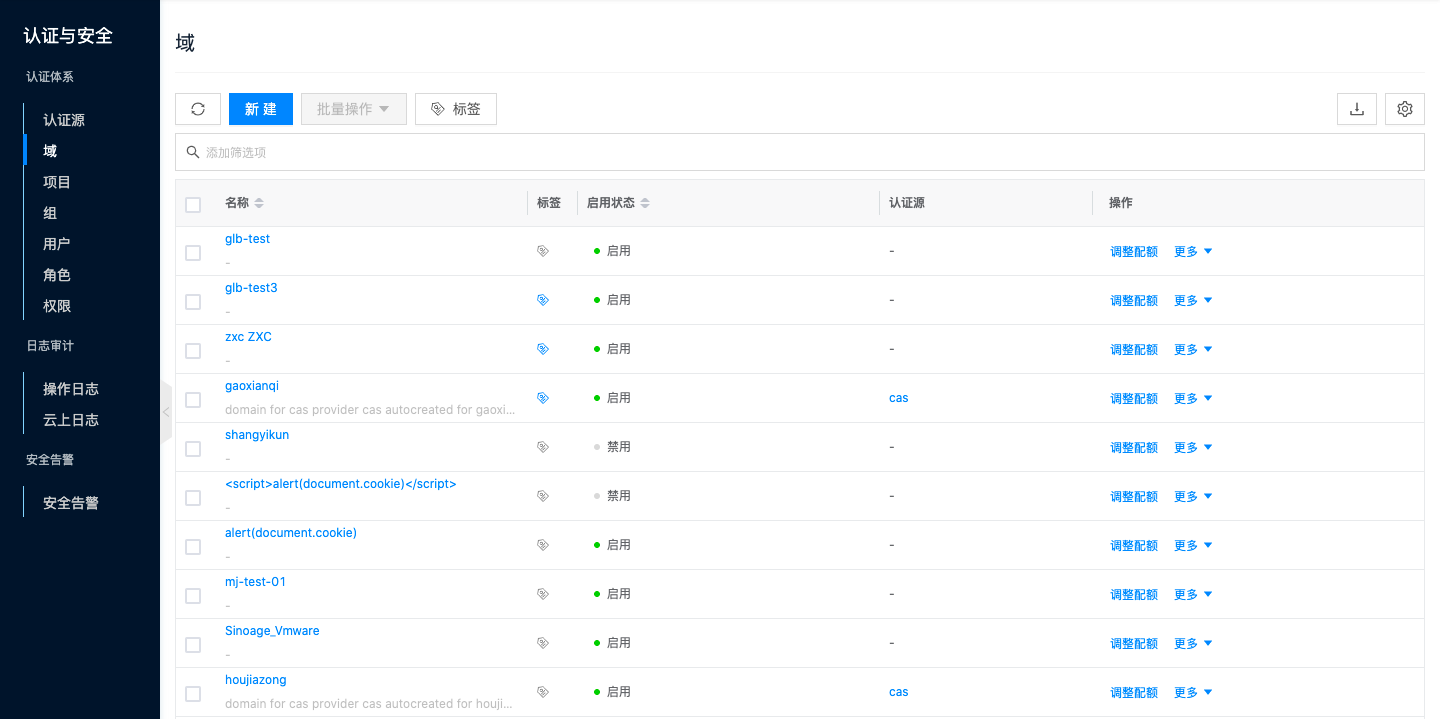The height and width of the screenshot is (719, 1440).
Task: Open 操作日志 in the sidebar
Action: 71,389
